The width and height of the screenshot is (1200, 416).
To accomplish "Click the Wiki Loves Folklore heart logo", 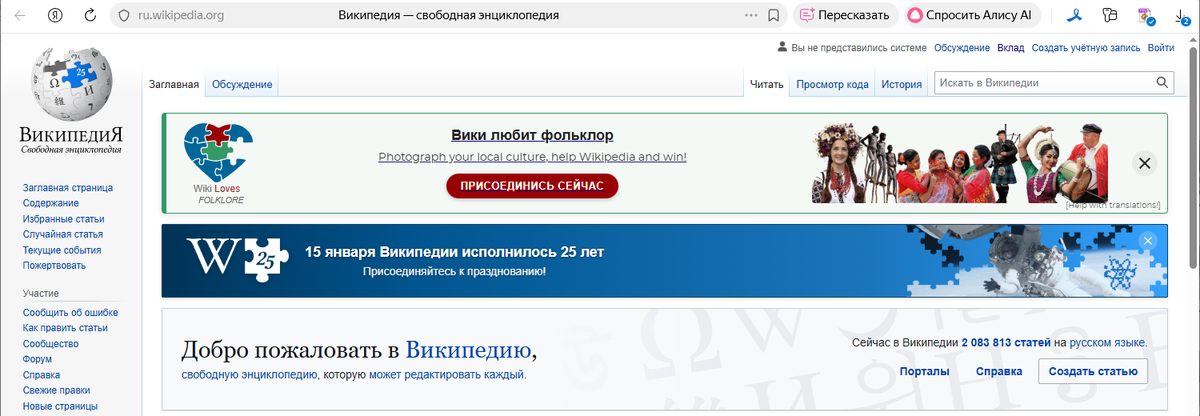I will tap(219, 163).
